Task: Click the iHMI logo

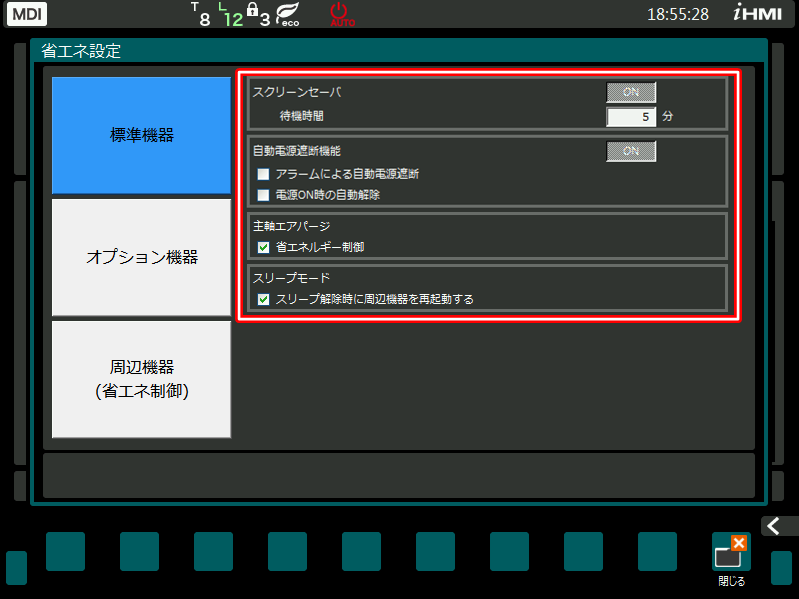Action: (757, 13)
